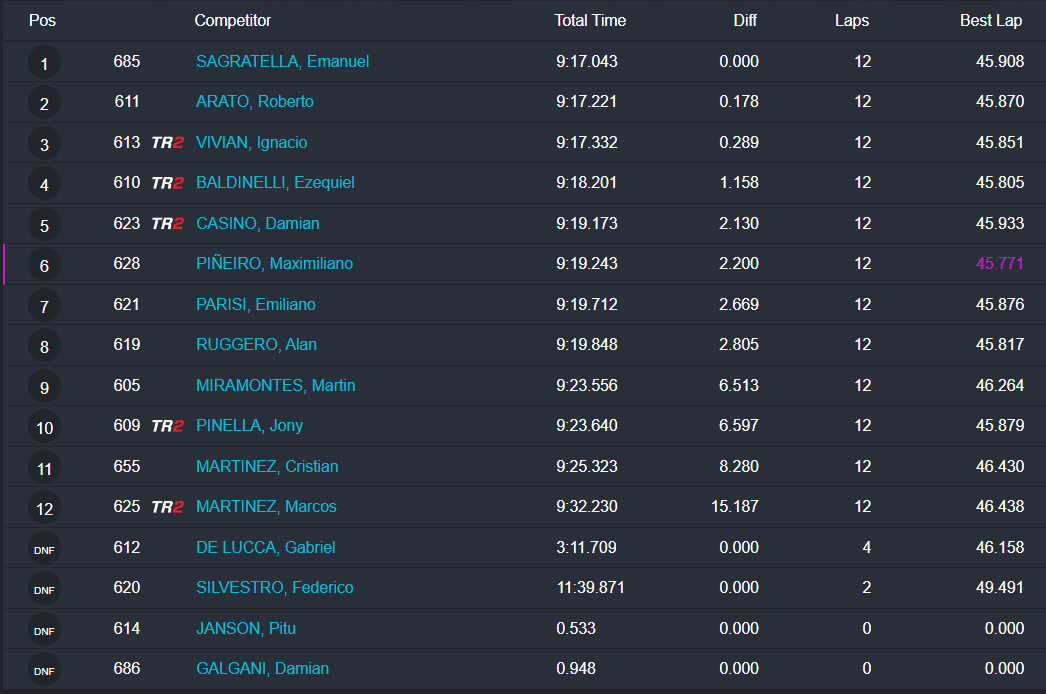This screenshot has height=694, width=1046.
Task: Click the TR2 icon for CASINO, Damian
Action: click(x=167, y=224)
